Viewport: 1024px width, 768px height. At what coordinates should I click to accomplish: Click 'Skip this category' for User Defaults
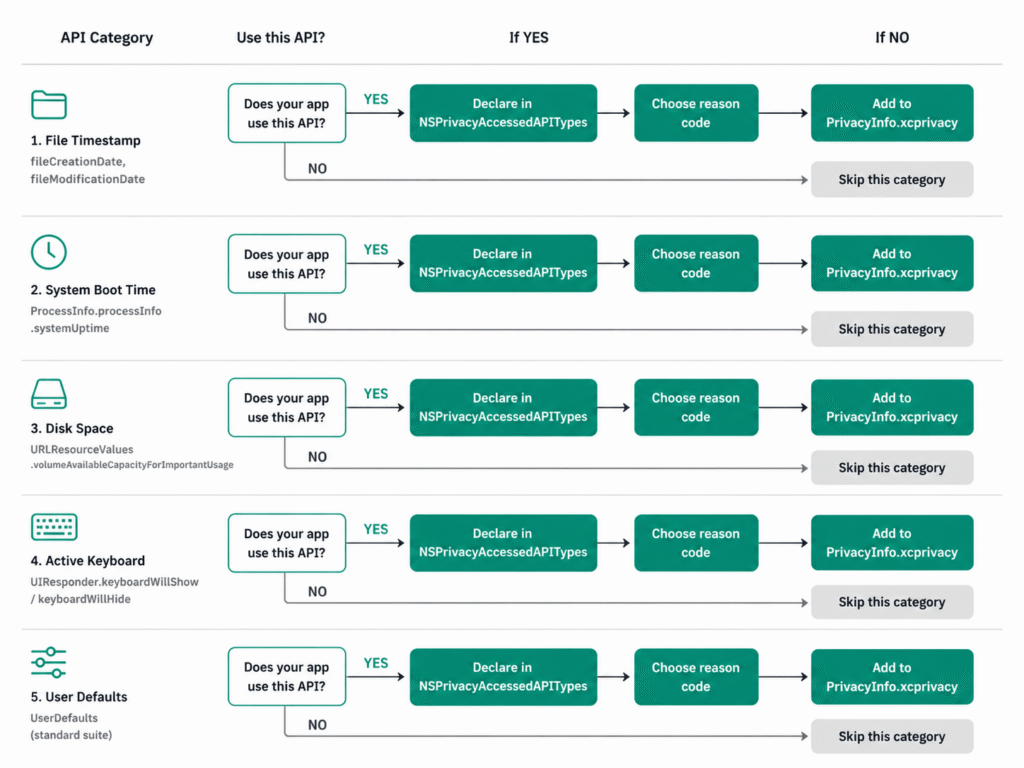pos(892,737)
